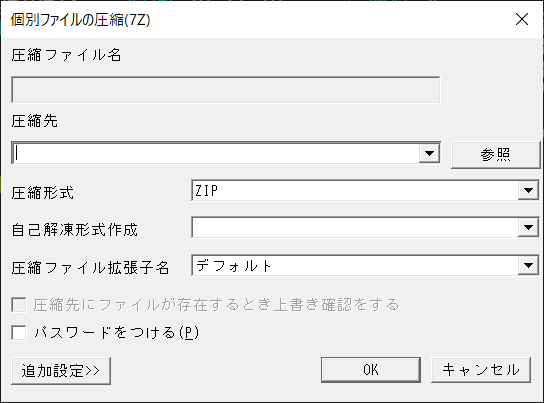544x403 pixels.
Task: Expand the 自己解凍形式作成 dropdown arrow
Action: (x=528, y=228)
